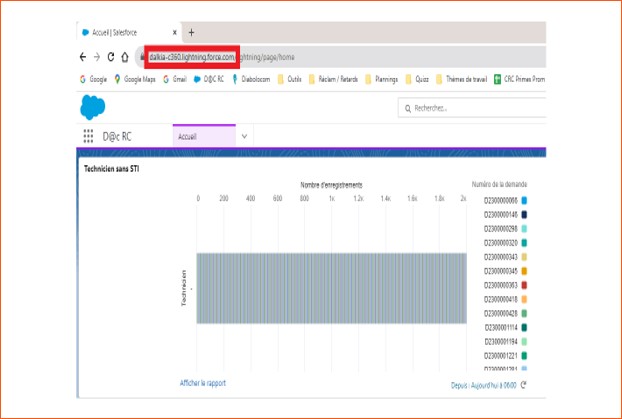The width and height of the screenshot is (622, 419).
Task: Click legend label D2300001221
Action: [x=501, y=356]
